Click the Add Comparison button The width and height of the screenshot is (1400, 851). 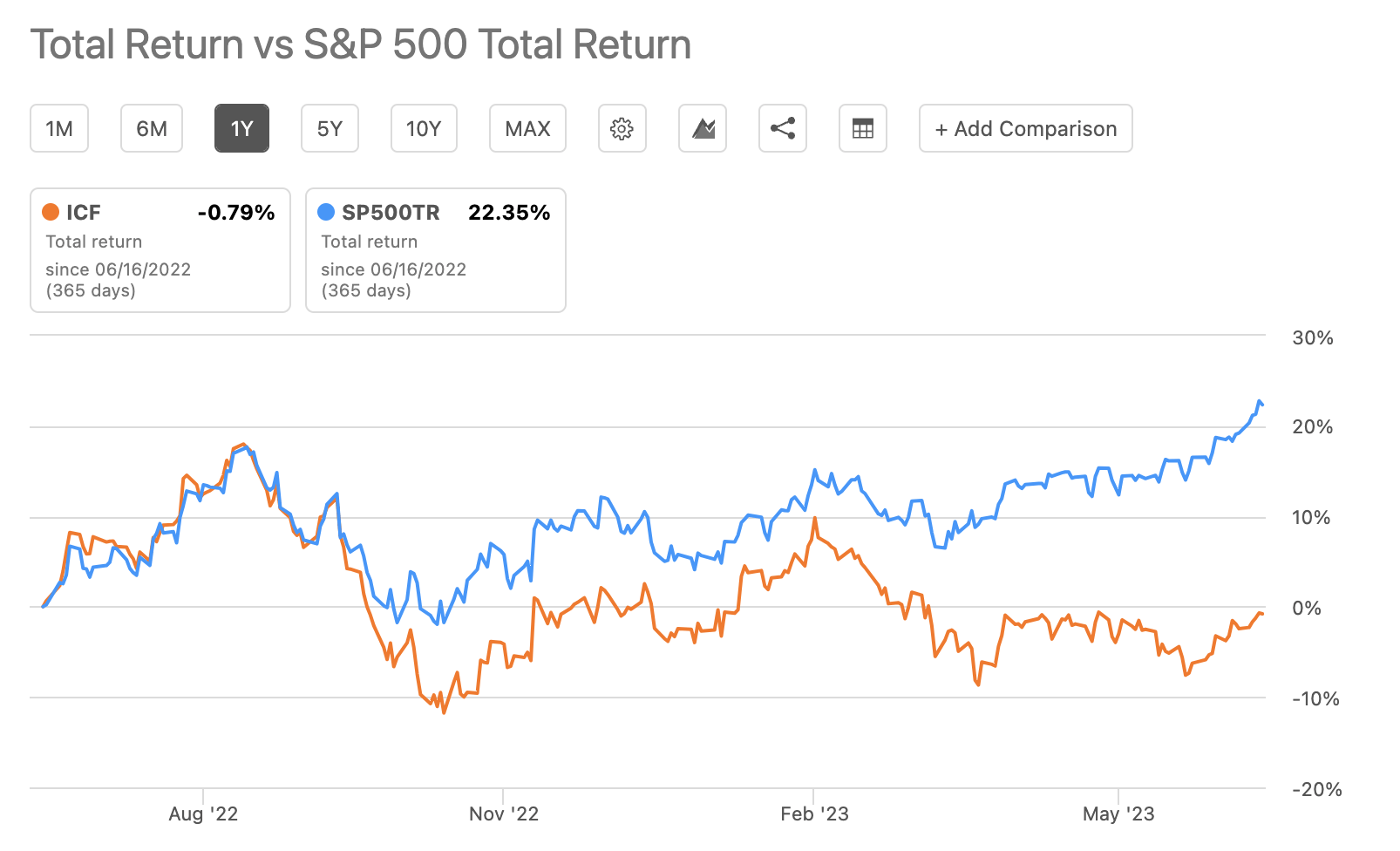[x=1024, y=128]
